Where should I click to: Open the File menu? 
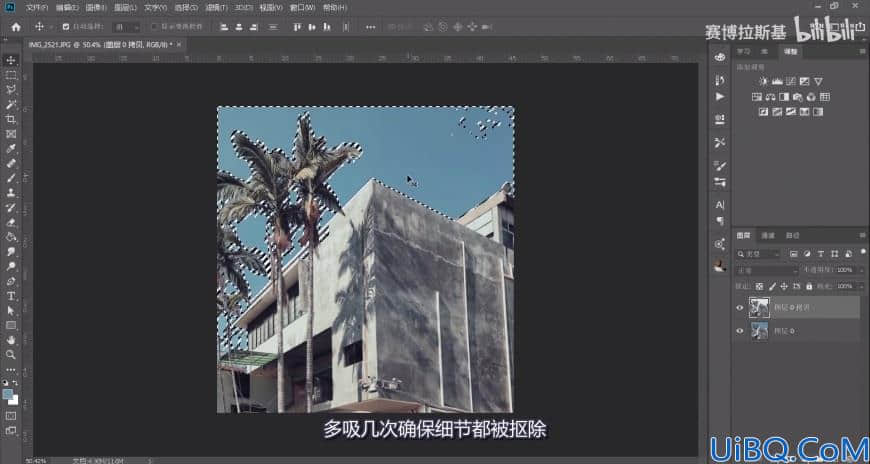(37, 8)
